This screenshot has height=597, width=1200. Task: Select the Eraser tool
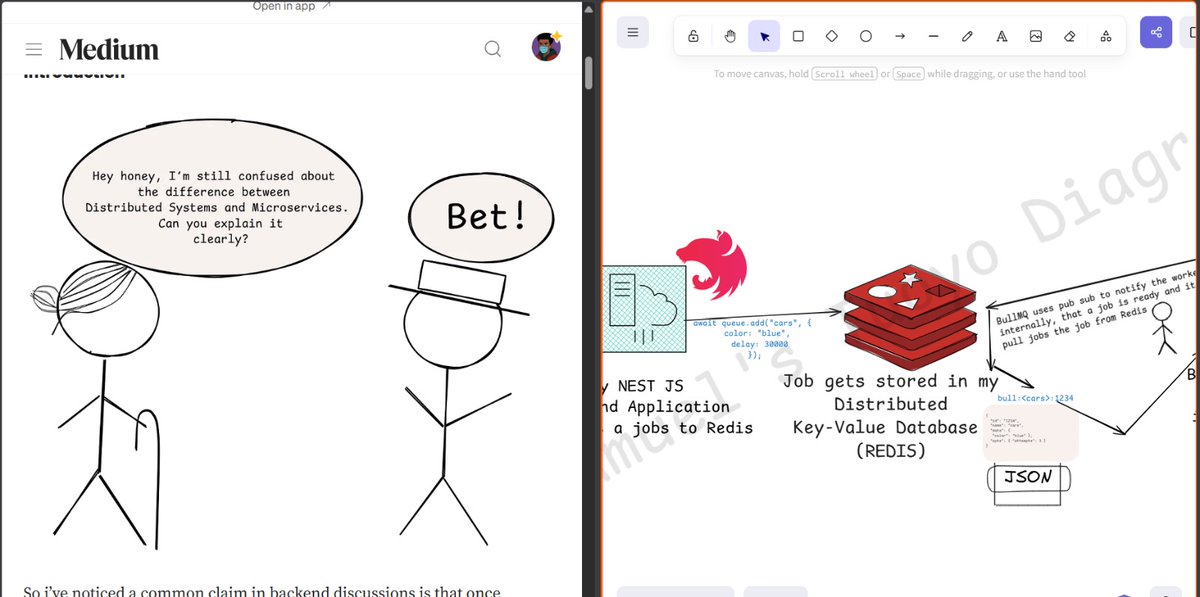pyautogui.click(x=1069, y=36)
